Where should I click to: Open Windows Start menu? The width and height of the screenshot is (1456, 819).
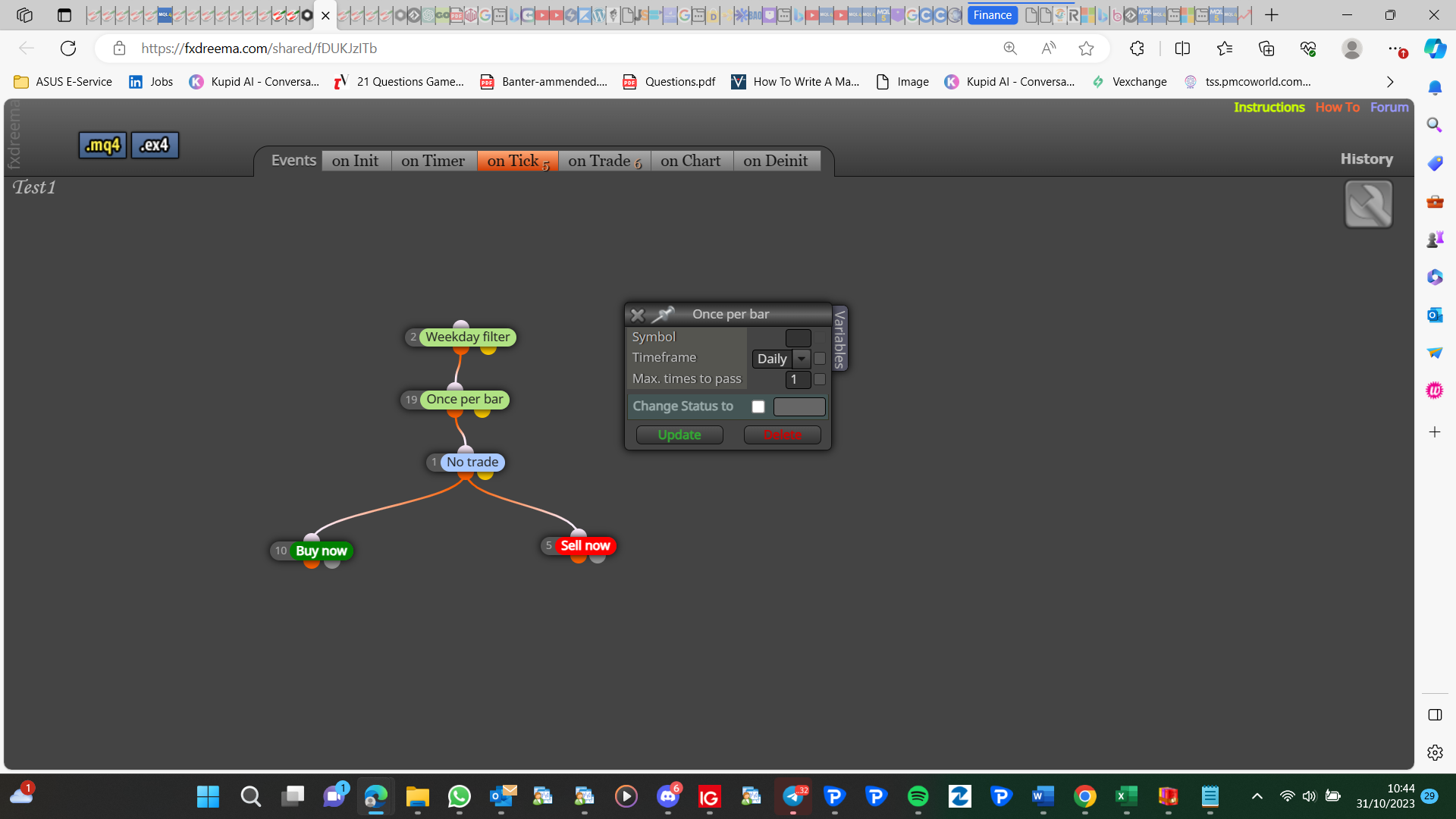pyautogui.click(x=208, y=796)
